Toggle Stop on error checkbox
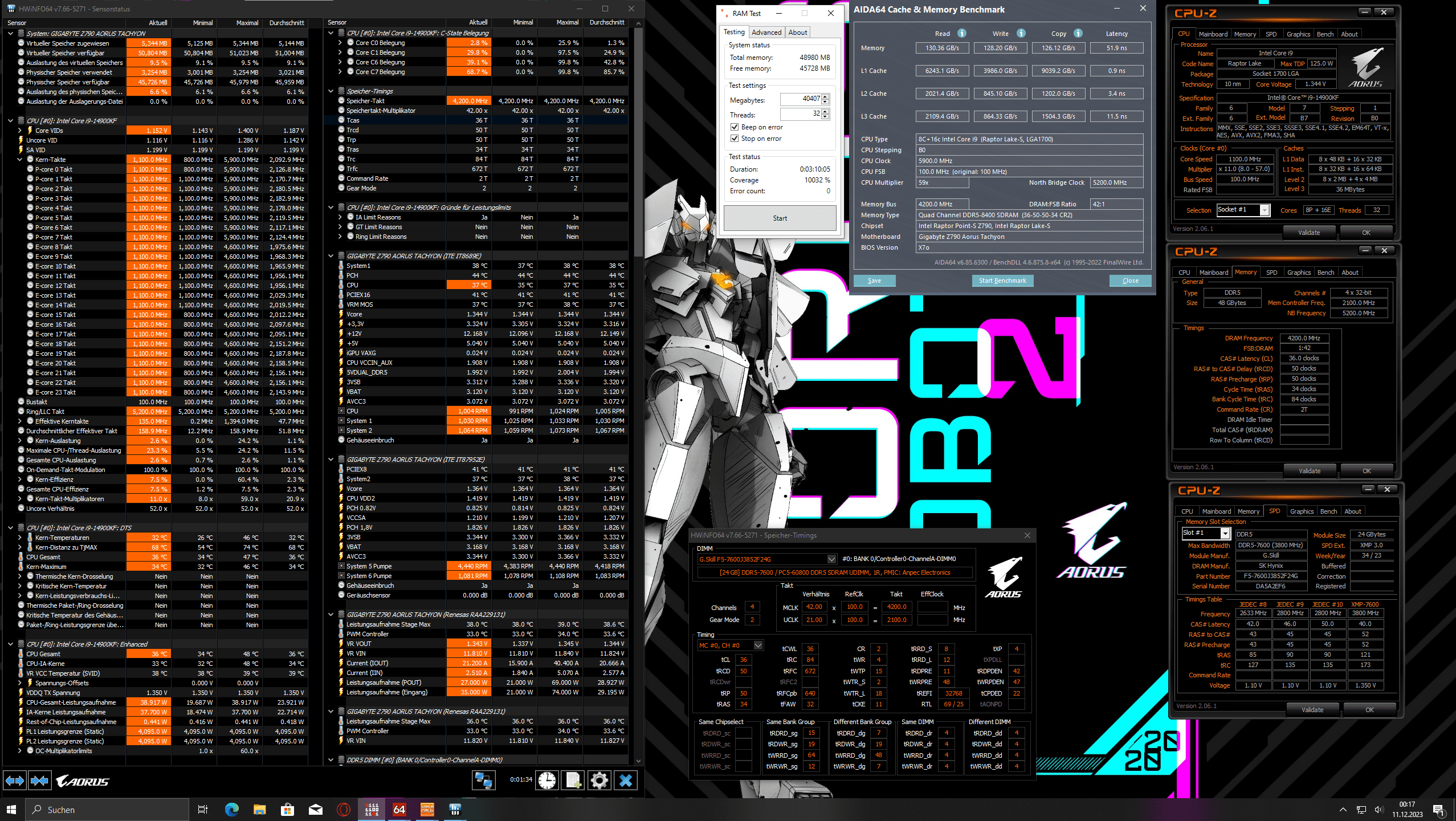This screenshot has height=821, width=1456. (x=735, y=139)
